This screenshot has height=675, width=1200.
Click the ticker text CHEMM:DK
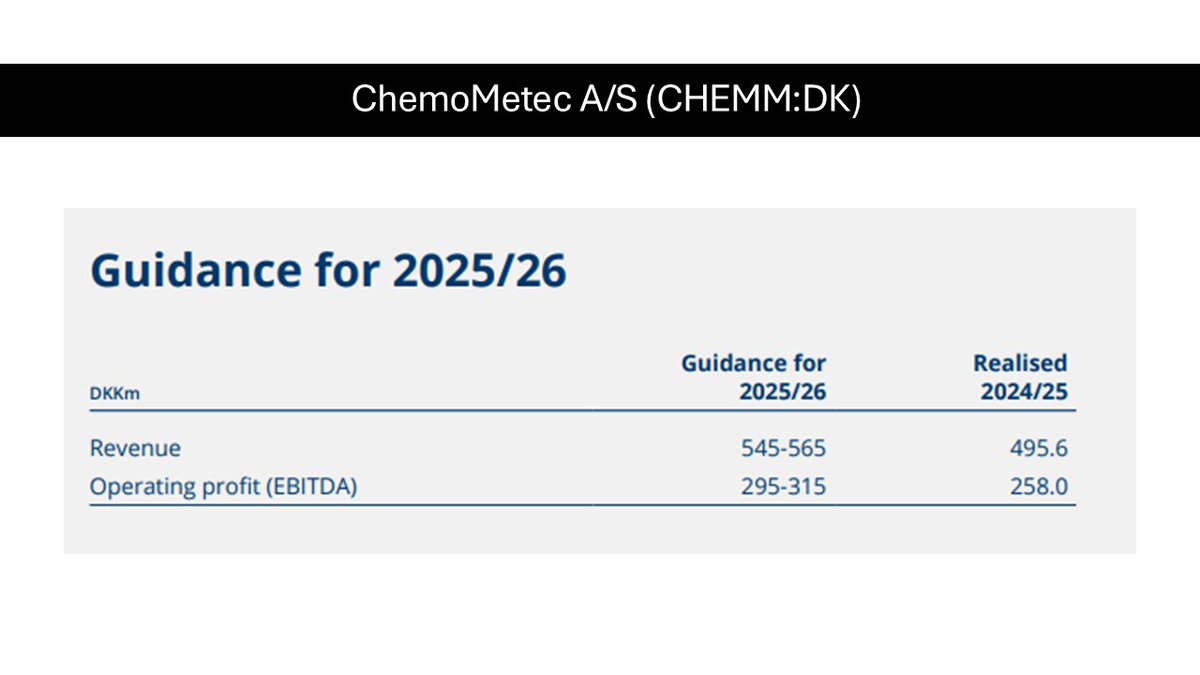748,100
